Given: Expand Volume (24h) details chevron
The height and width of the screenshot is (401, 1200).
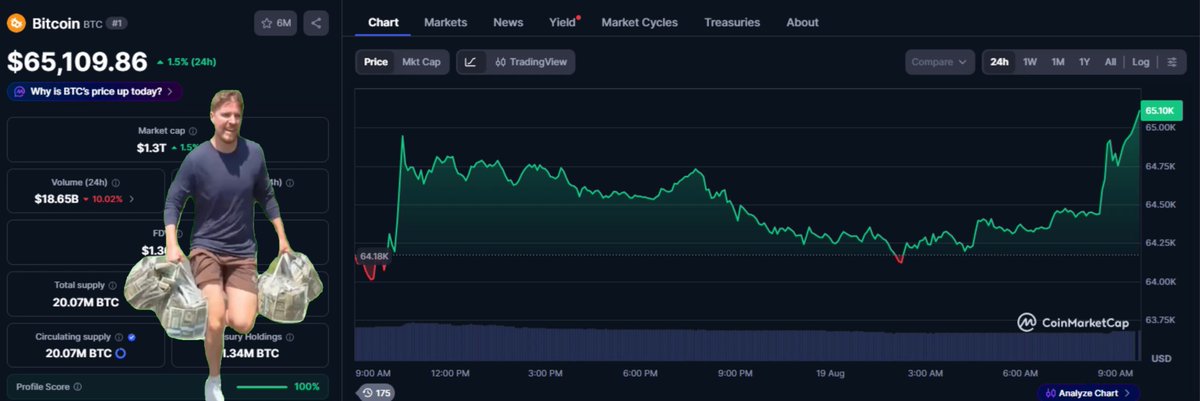Looking at the screenshot, I should point(134,199).
